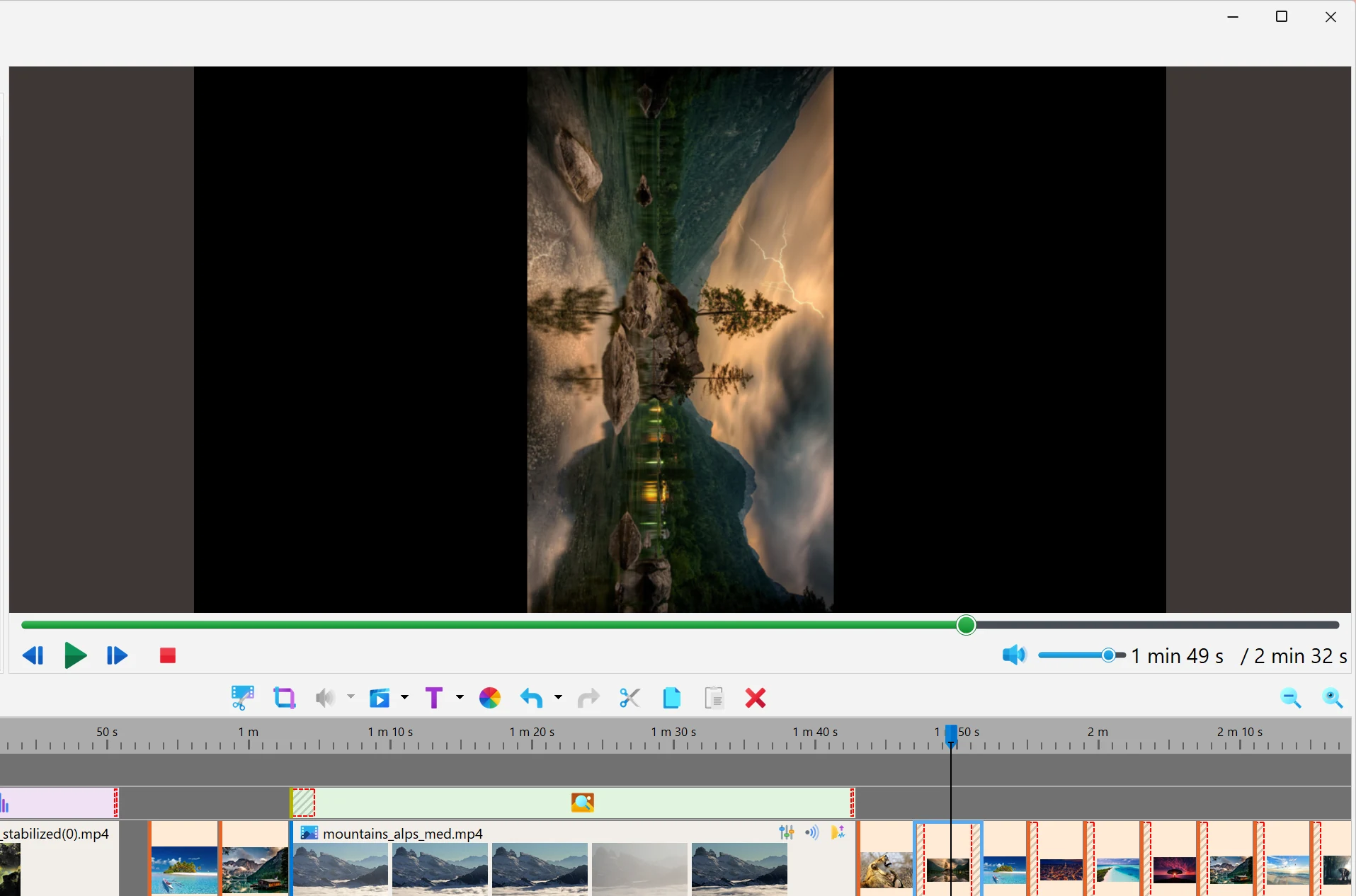This screenshot has height=896, width=1356.
Task: Mute audio via the speaker volume icon
Action: (1014, 655)
